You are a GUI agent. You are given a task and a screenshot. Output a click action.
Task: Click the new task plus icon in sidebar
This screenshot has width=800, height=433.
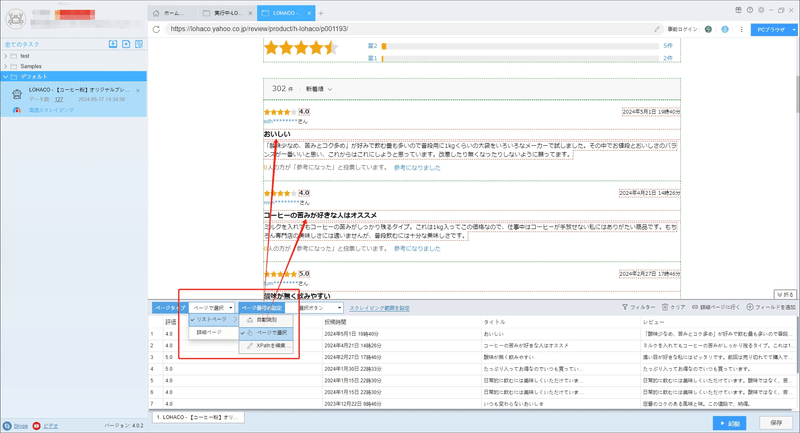coord(126,44)
